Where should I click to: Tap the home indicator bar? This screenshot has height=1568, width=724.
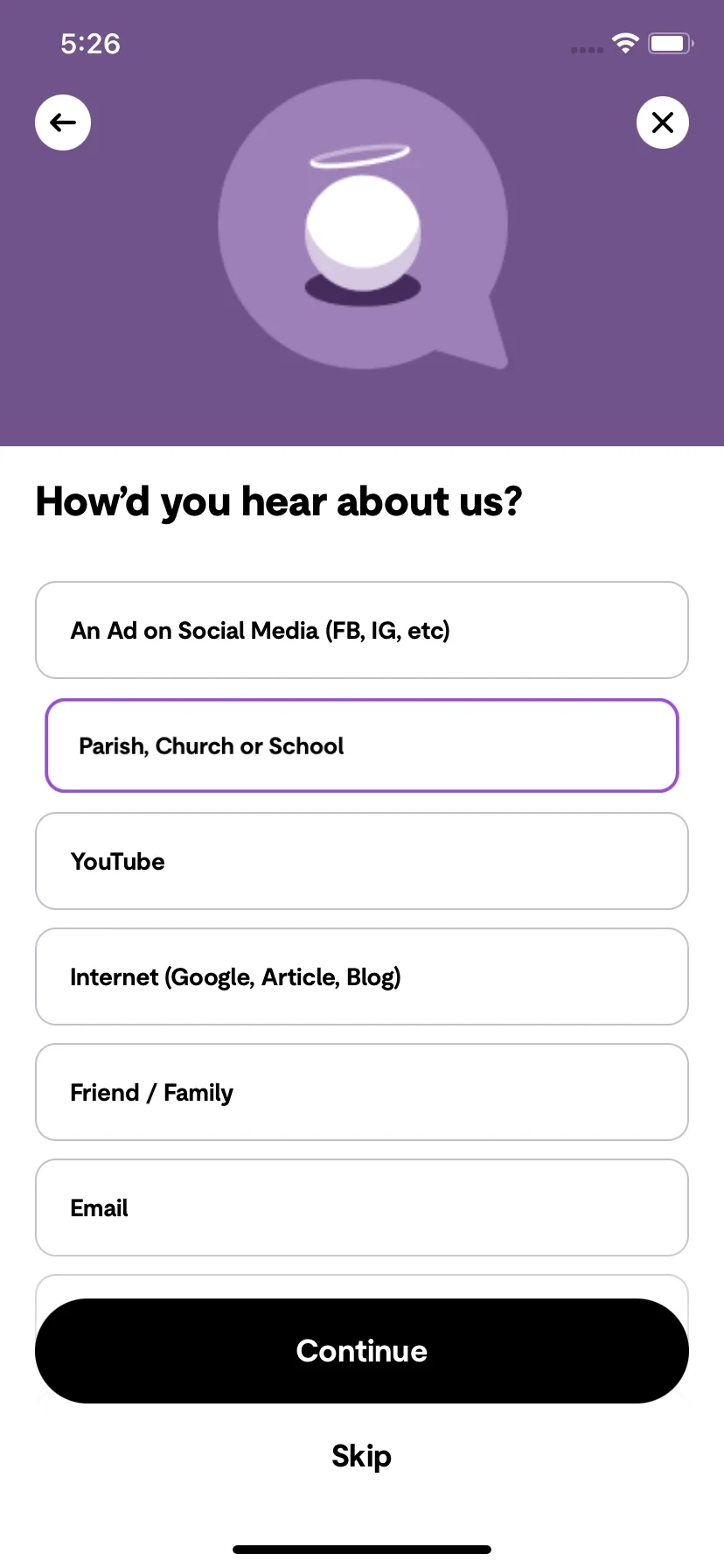point(362,1550)
